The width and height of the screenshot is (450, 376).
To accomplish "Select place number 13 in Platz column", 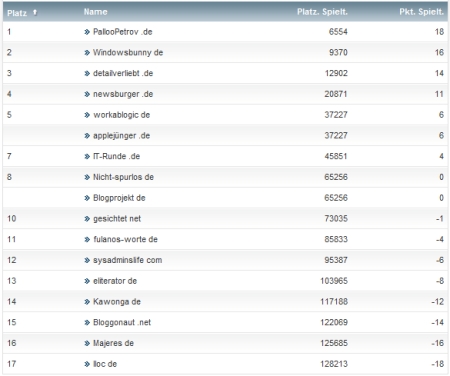I will 12,281.
